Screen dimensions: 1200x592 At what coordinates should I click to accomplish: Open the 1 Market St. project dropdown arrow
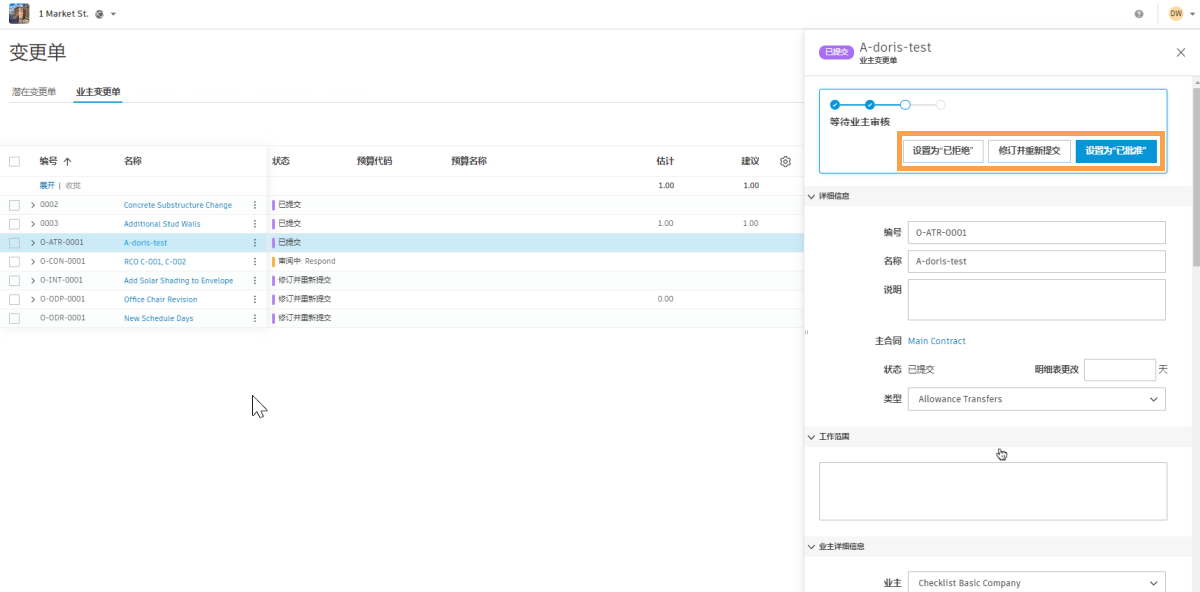tap(114, 14)
